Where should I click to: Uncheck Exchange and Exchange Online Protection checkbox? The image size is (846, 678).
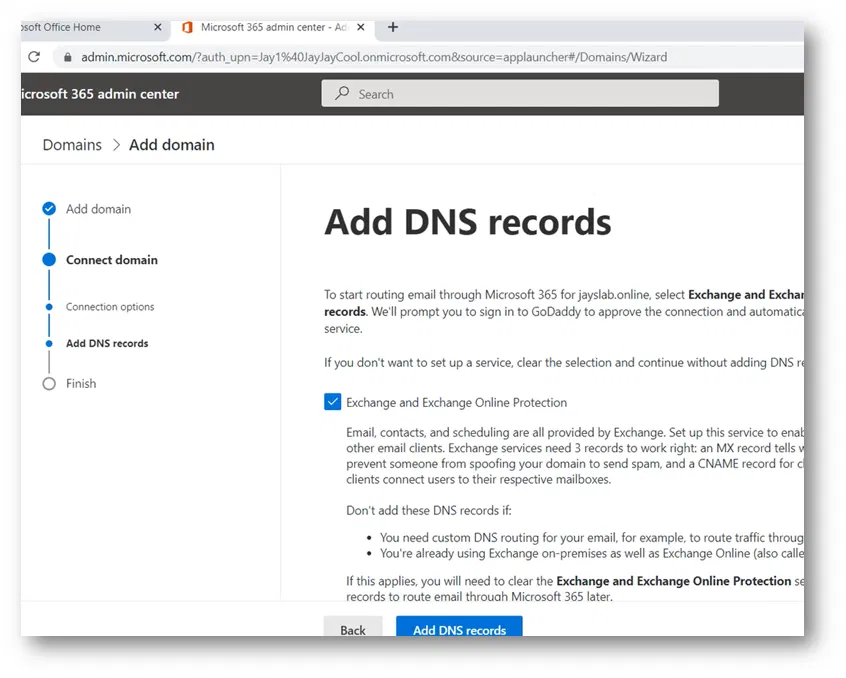pos(333,402)
